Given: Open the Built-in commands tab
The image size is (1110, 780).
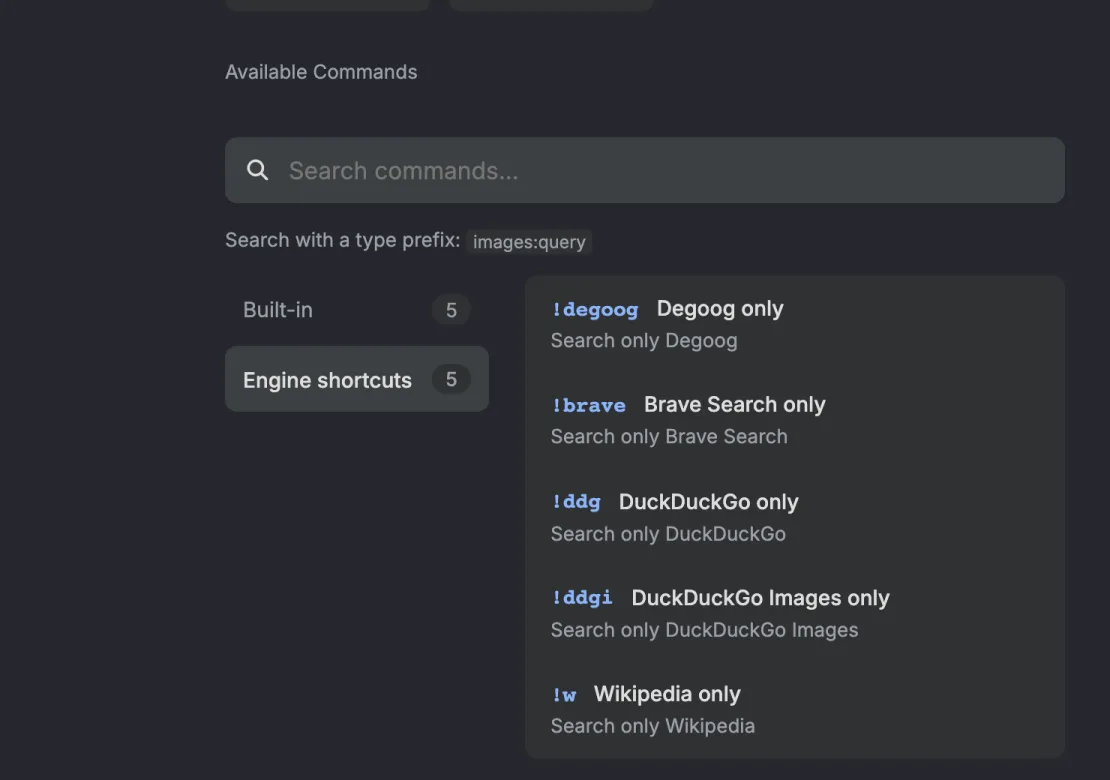Looking at the screenshot, I should (x=357, y=309).
